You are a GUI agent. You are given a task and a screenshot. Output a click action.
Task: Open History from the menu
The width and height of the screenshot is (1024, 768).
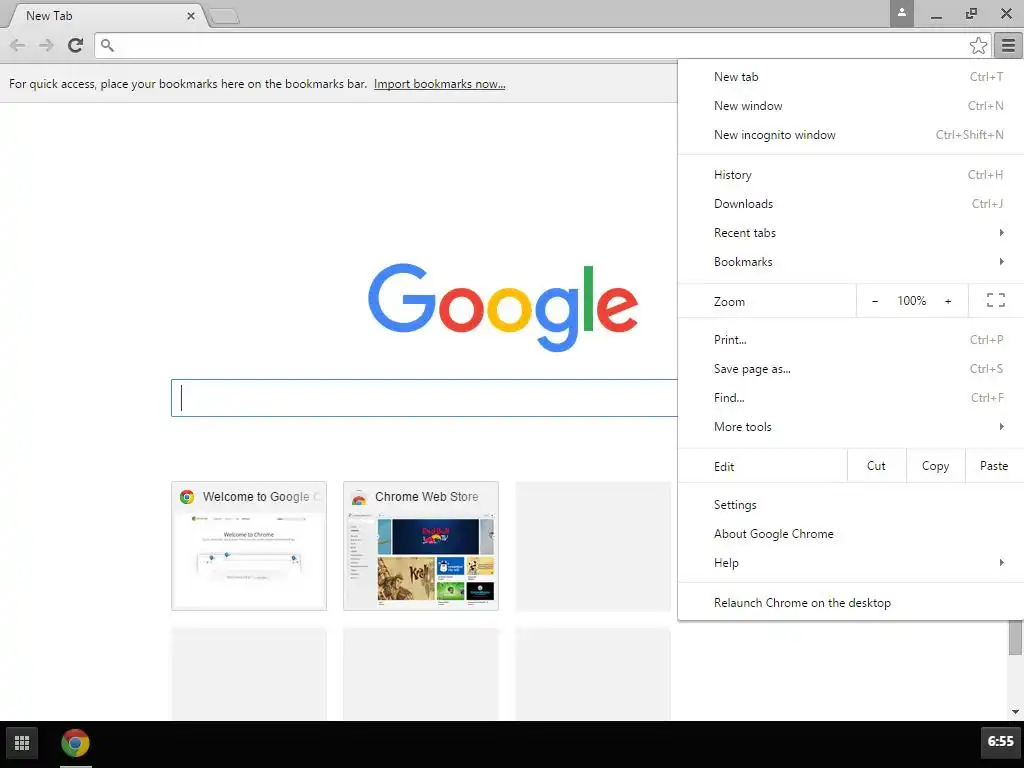[x=851, y=175]
